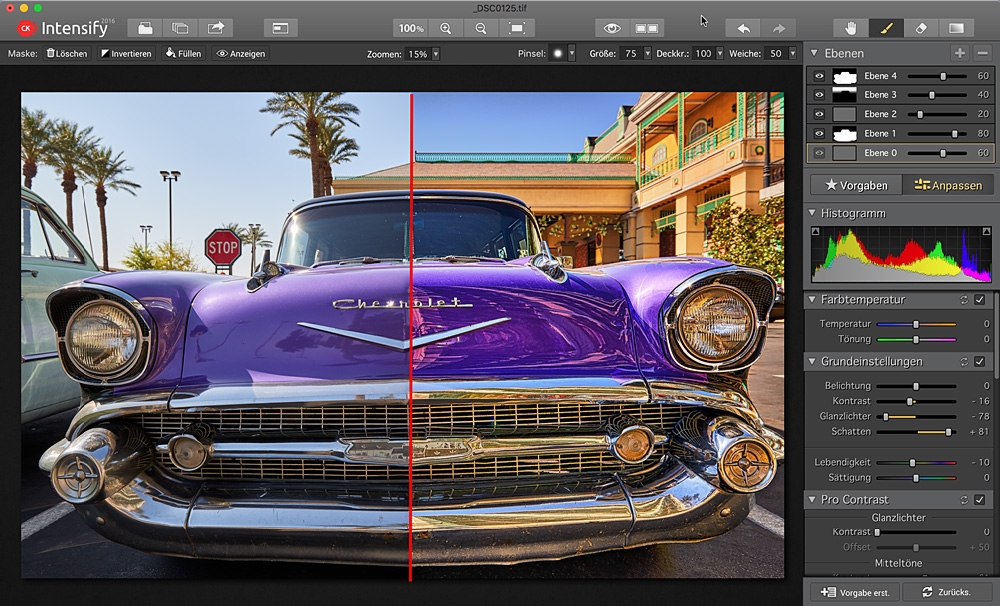Screen dimensions: 1000x606
Task: Disable the Grundeinstellungen checkbox
Action: (980, 361)
